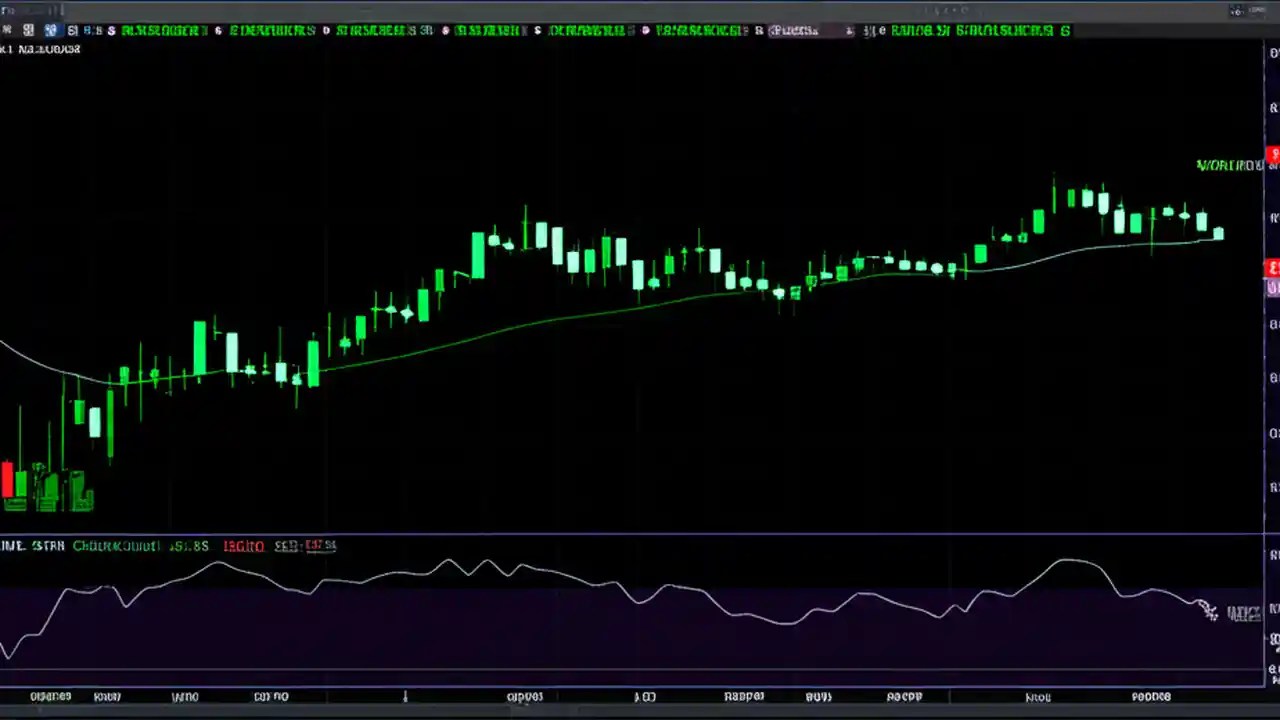1280x720 pixels.
Task: Click along the bottom time axis scrollbar
Action: [640, 696]
